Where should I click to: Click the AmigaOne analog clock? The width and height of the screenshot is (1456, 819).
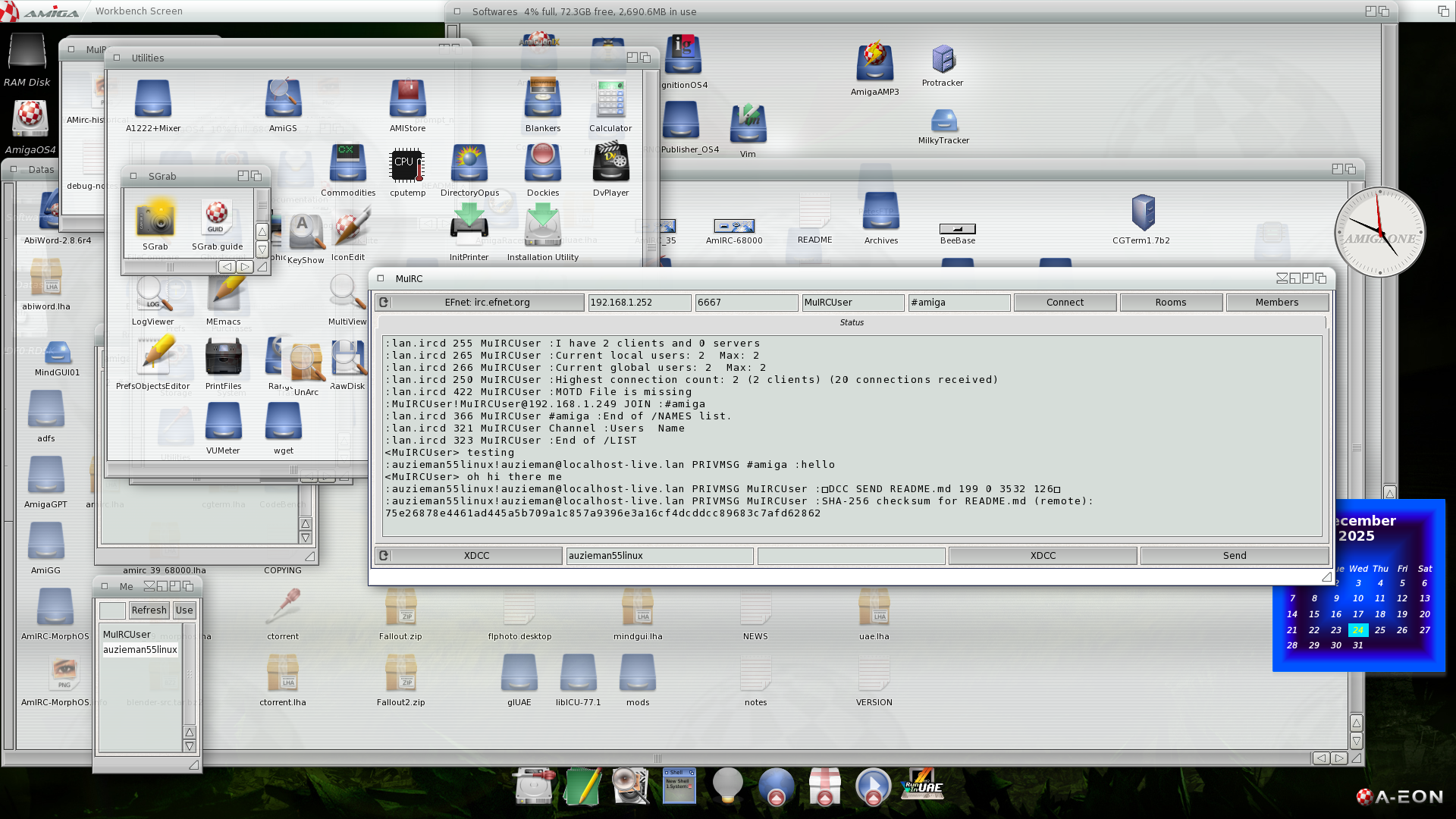point(1380,232)
